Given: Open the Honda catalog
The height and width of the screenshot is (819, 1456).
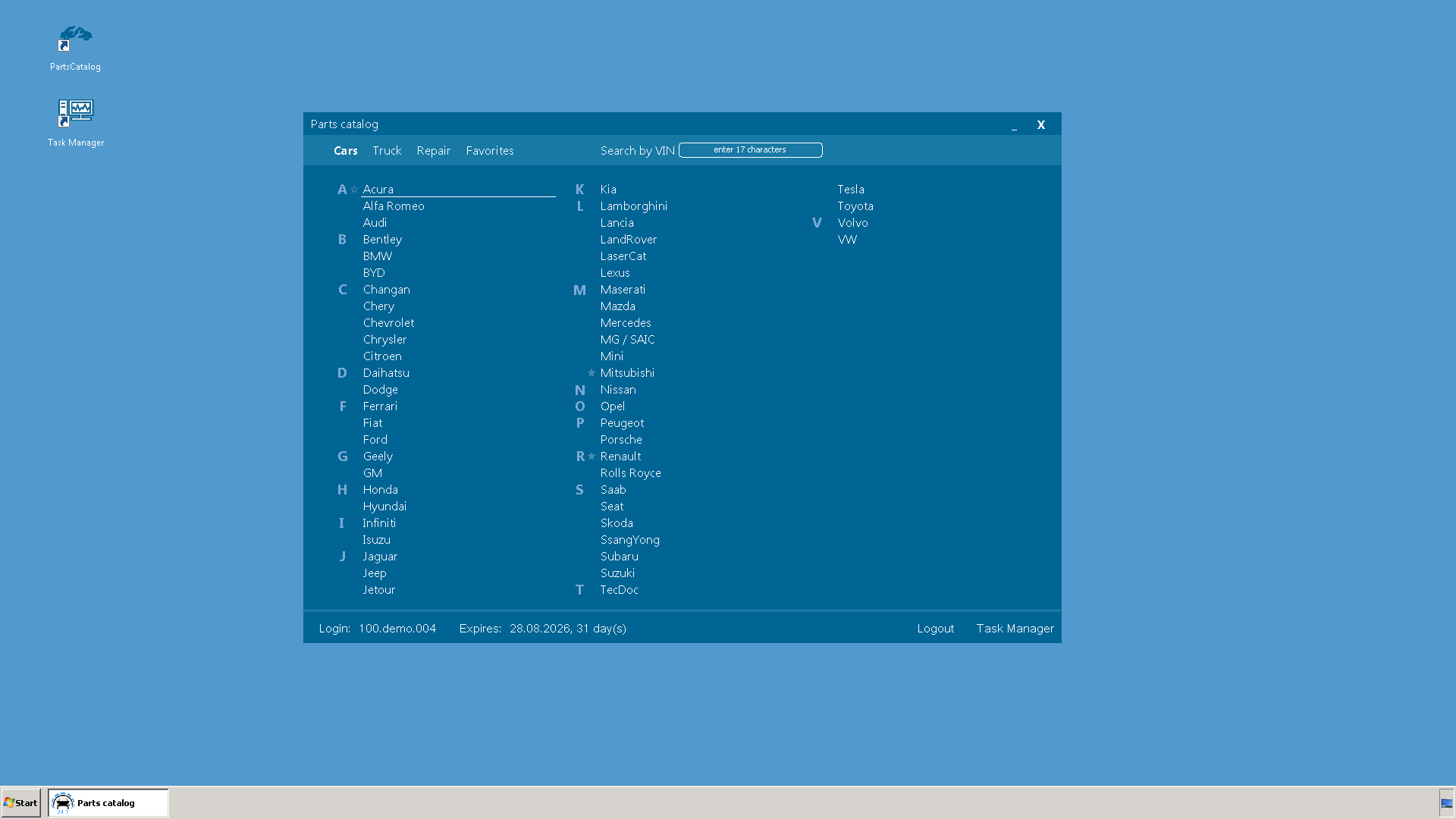Looking at the screenshot, I should [x=381, y=490].
